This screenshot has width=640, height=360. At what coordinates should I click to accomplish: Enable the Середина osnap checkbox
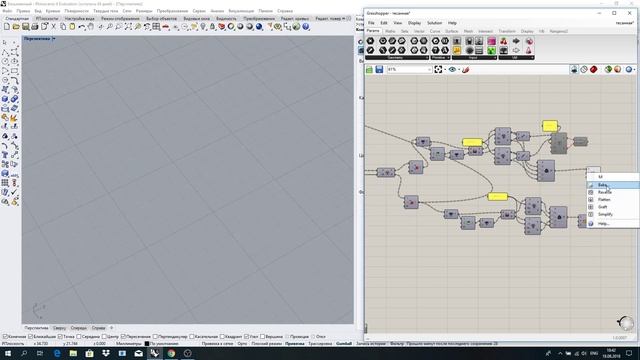coord(79,337)
